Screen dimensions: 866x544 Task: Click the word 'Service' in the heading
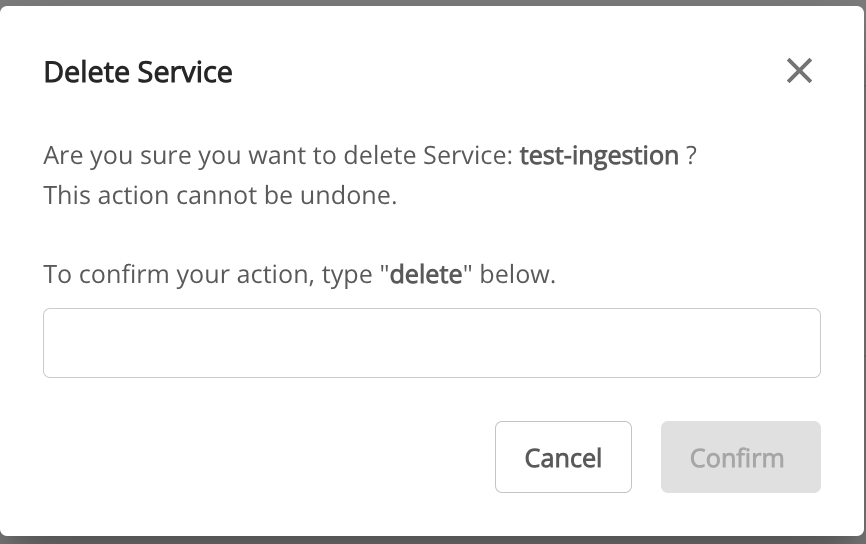tap(185, 72)
